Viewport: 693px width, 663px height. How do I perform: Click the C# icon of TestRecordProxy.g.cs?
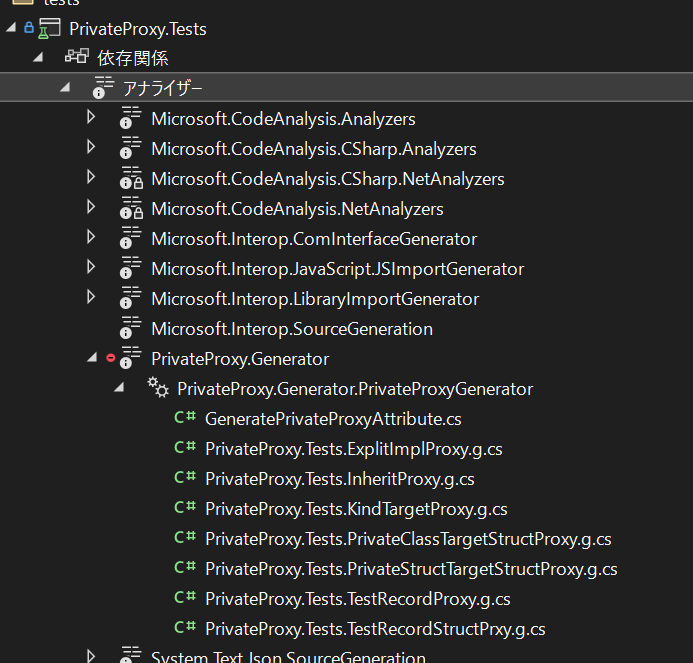pyautogui.click(x=185, y=597)
